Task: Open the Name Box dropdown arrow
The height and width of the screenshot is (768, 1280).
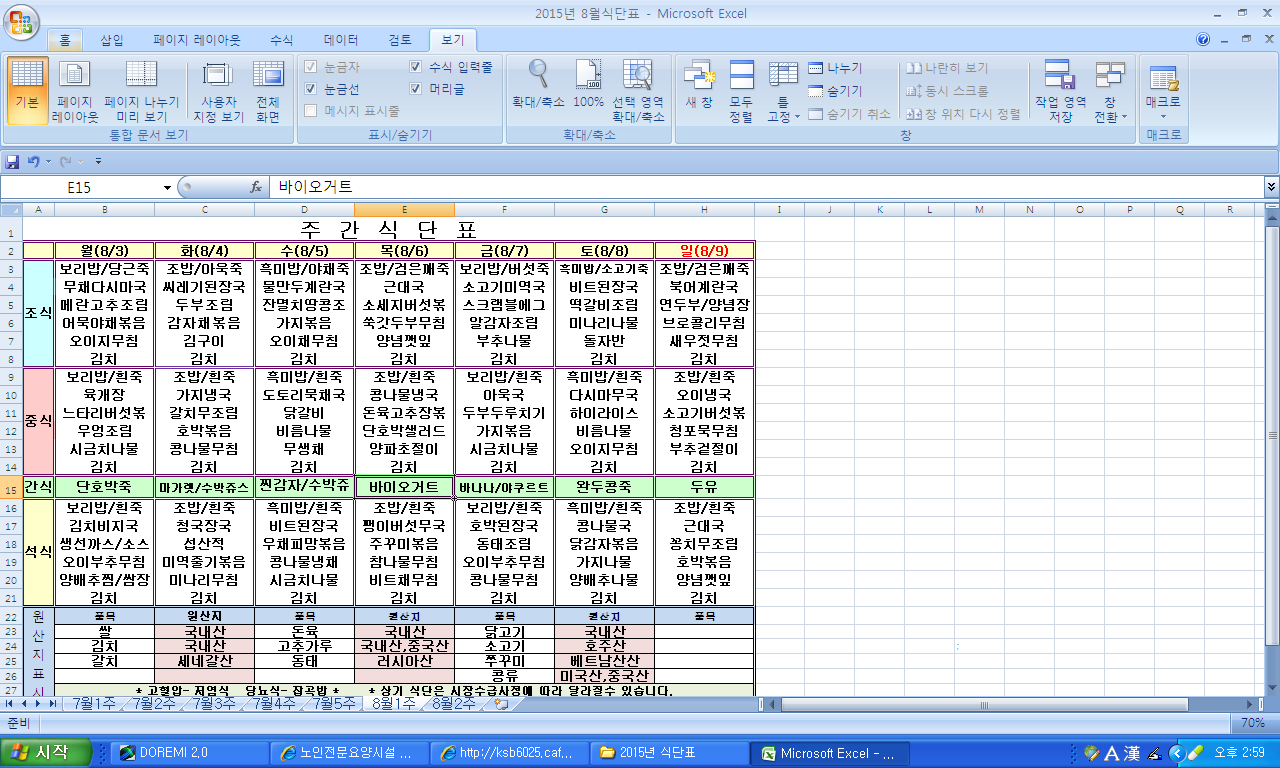Action: 167,187
